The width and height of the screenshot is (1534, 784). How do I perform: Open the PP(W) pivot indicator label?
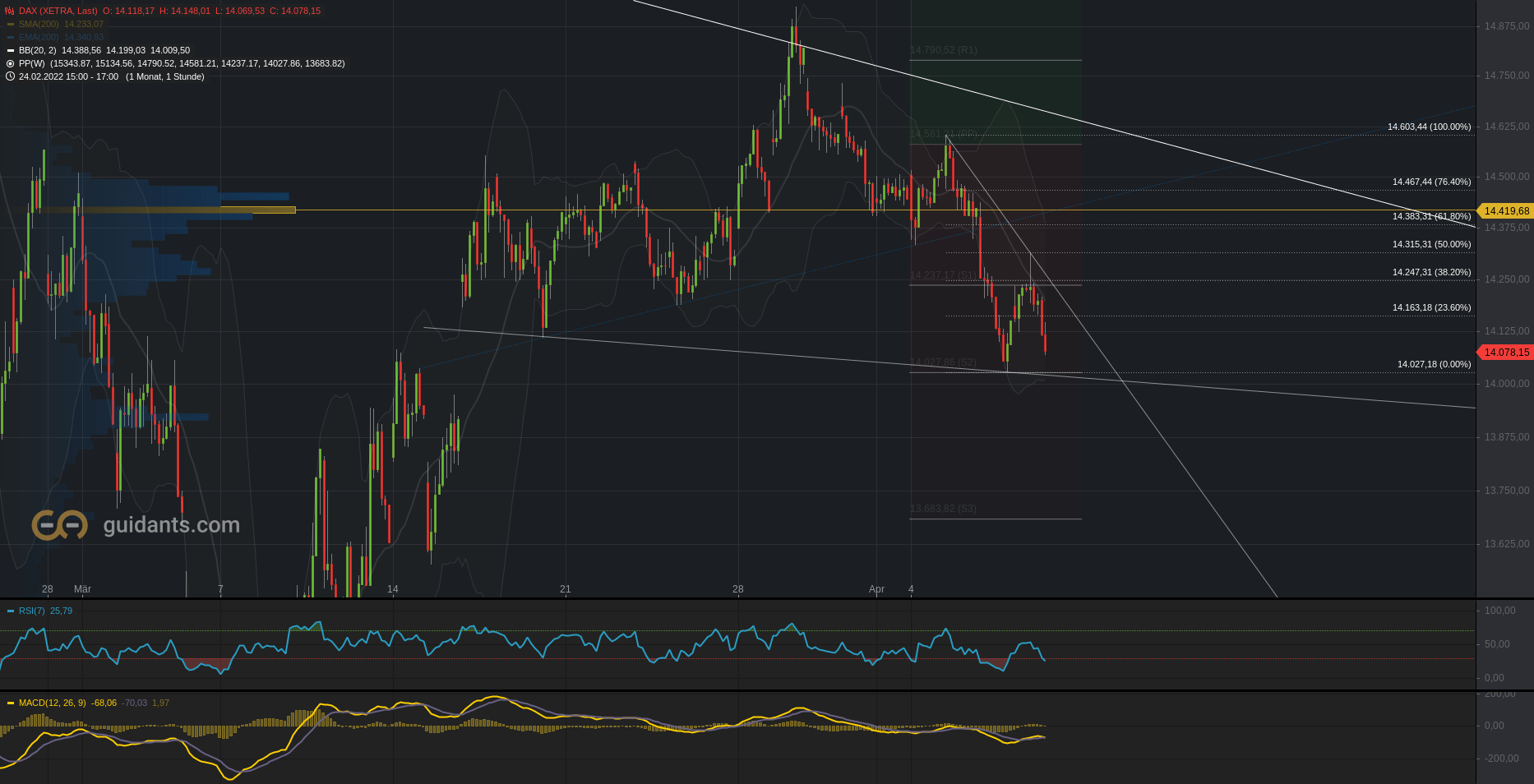(x=32, y=63)
